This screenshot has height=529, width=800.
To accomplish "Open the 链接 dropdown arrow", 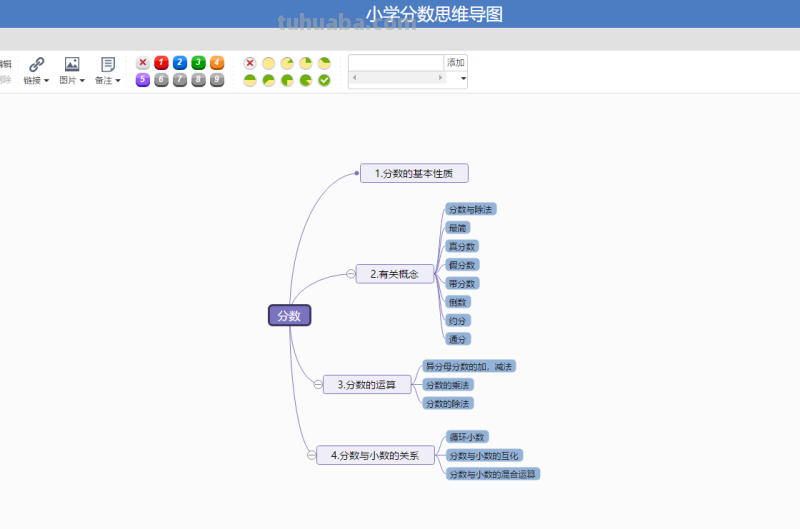I will point(46,81).
